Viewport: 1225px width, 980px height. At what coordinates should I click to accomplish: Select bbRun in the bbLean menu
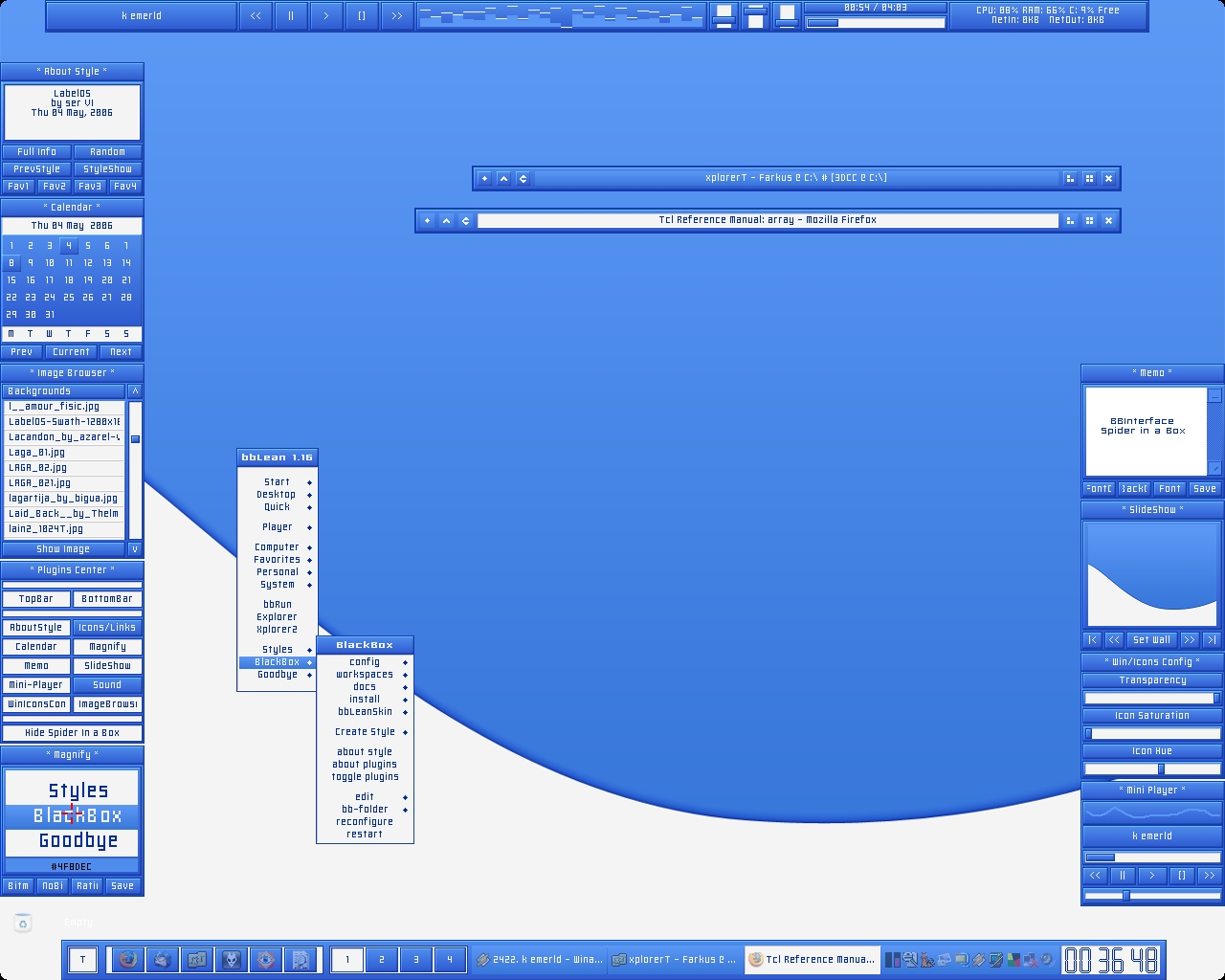point(278,605)
